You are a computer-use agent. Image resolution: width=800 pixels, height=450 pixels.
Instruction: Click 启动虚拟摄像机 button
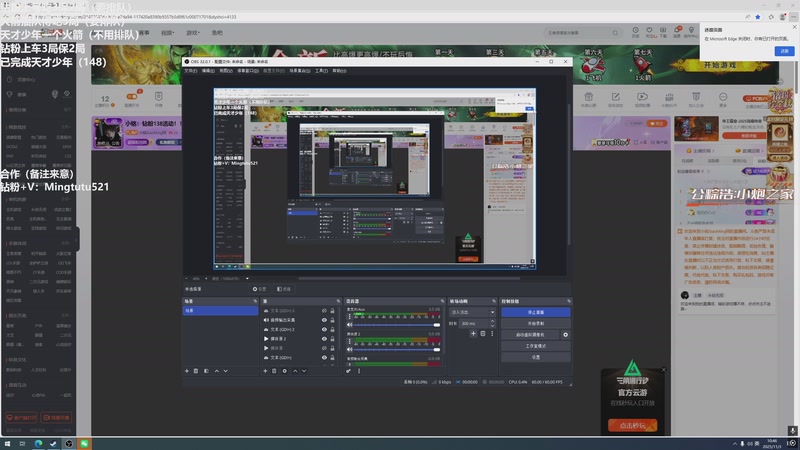pos(530,335)
